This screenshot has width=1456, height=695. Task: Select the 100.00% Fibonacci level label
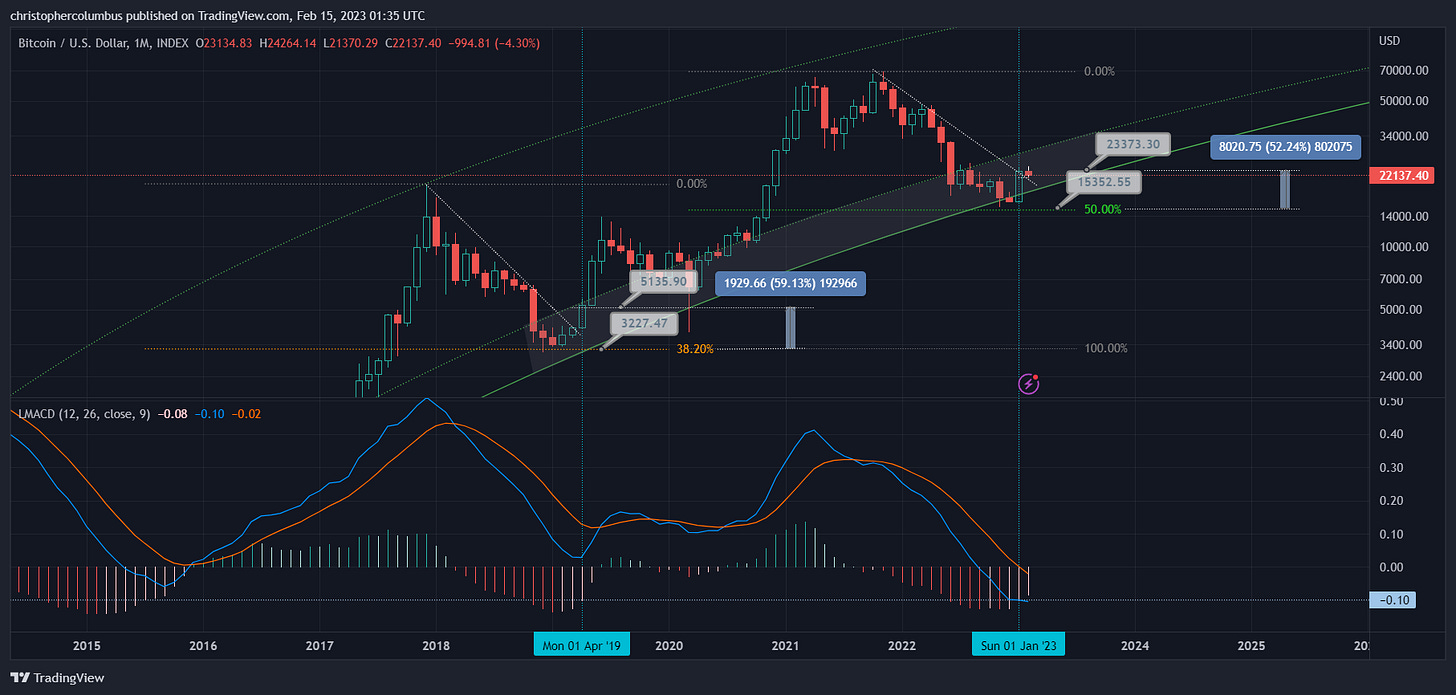click(x=1106, y=348)
